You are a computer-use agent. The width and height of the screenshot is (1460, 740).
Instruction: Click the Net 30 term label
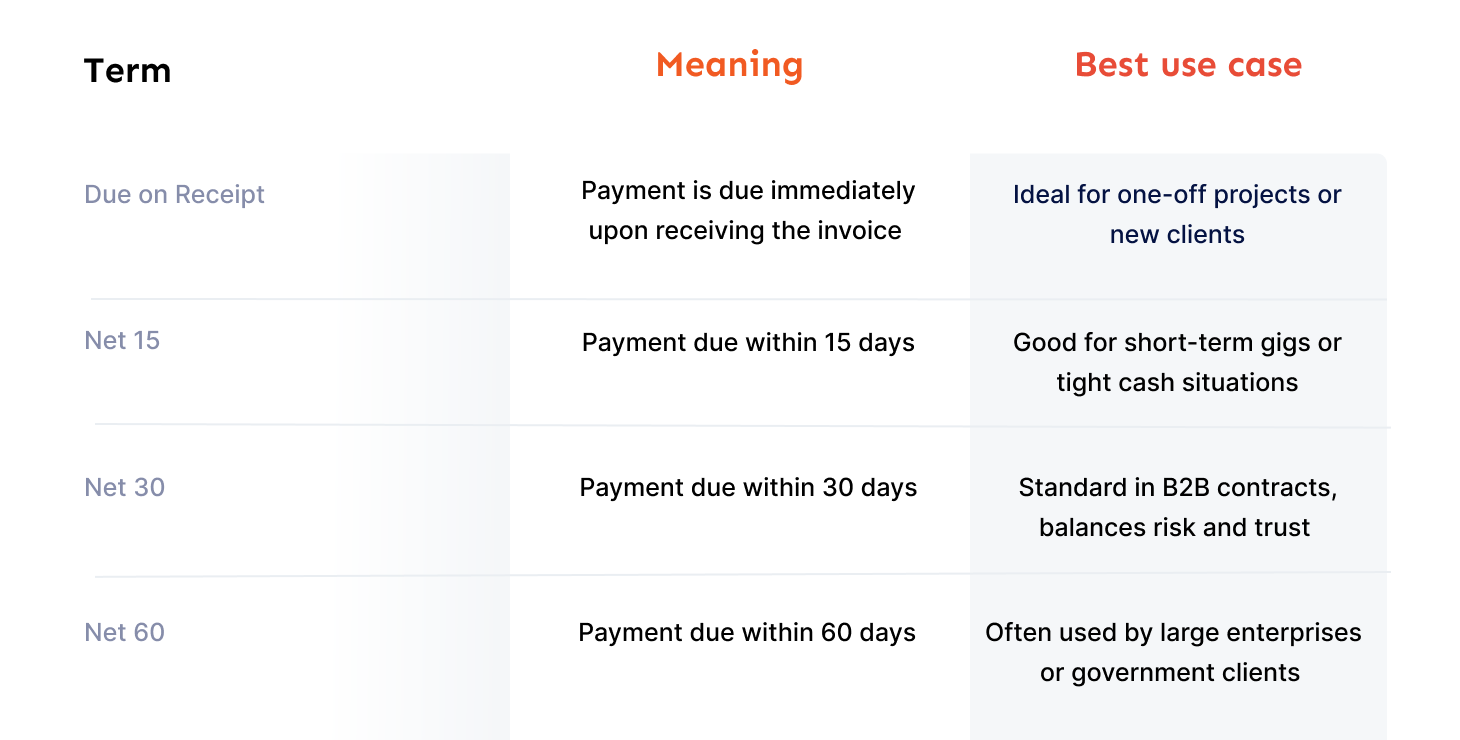124,487
